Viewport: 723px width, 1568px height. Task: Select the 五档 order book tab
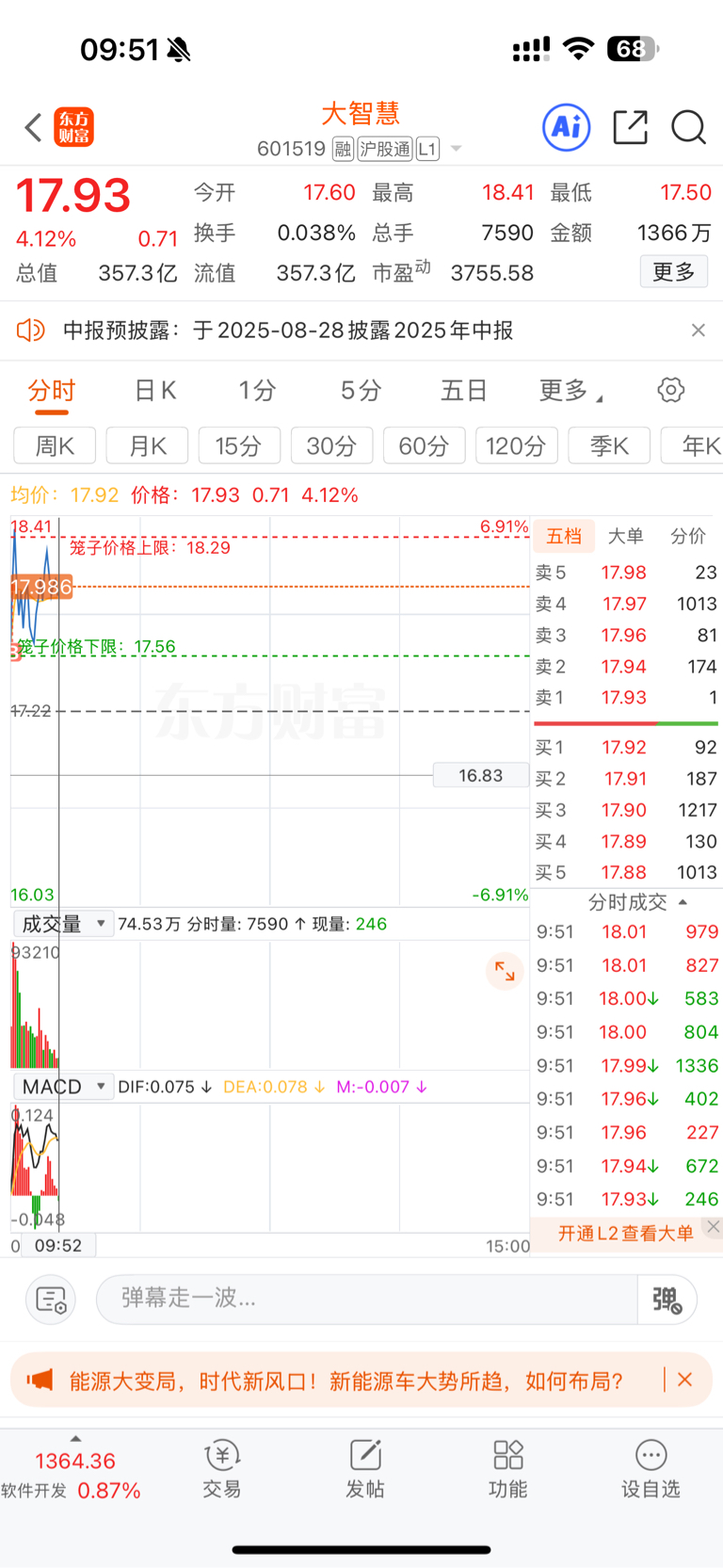click(564, 536)
